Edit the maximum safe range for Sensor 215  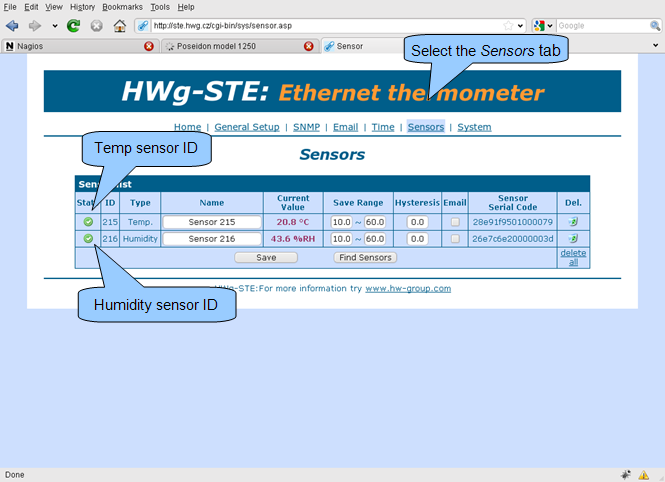(x=375, y=222)
